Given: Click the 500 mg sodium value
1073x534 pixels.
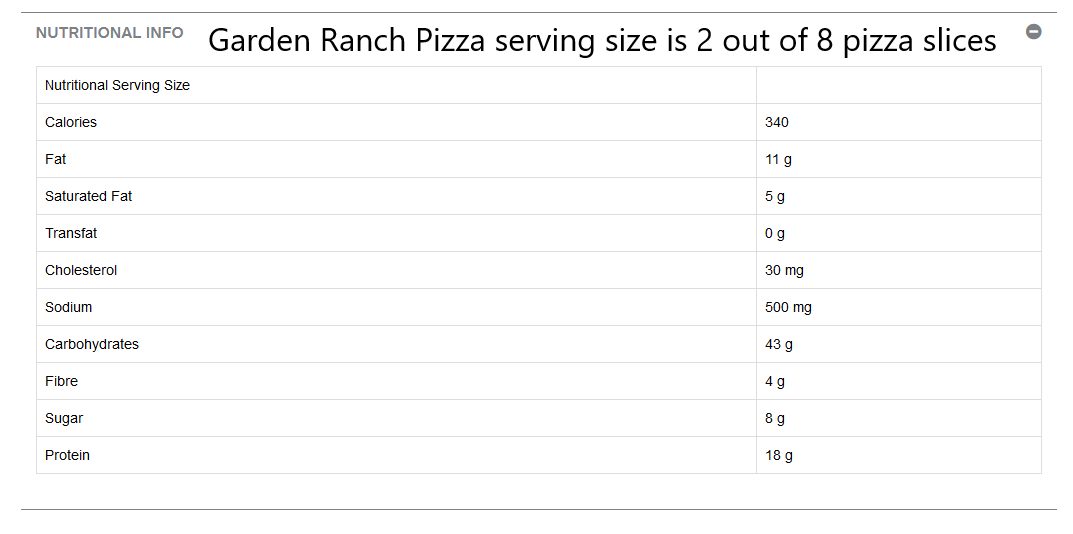Looking at the screenshot, I should 788,307.
